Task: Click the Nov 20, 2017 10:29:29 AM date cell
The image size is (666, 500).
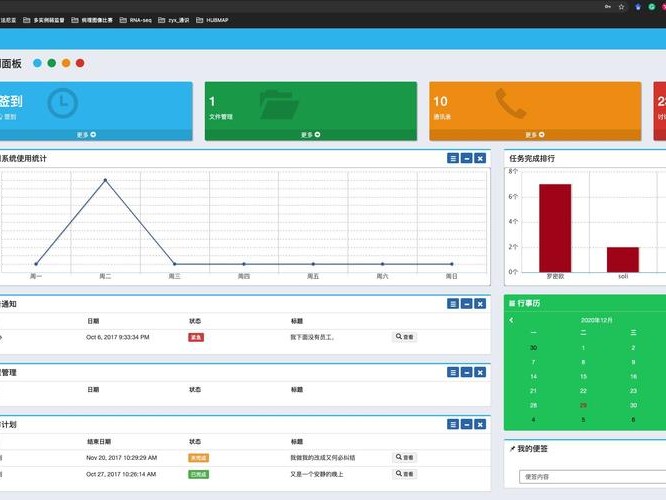Action: [121, 458]
